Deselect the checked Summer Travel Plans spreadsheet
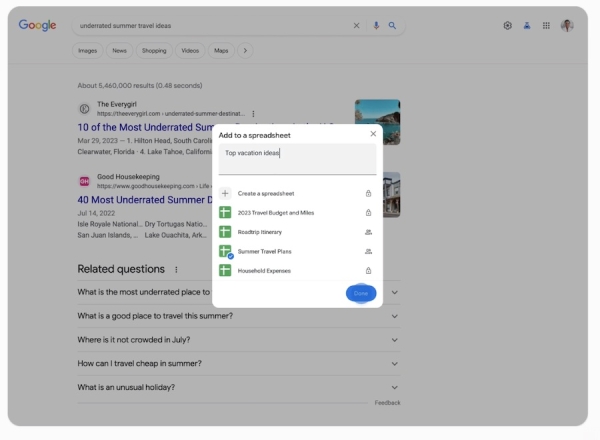Screen dimensions: 600x440 pos(227,252)
